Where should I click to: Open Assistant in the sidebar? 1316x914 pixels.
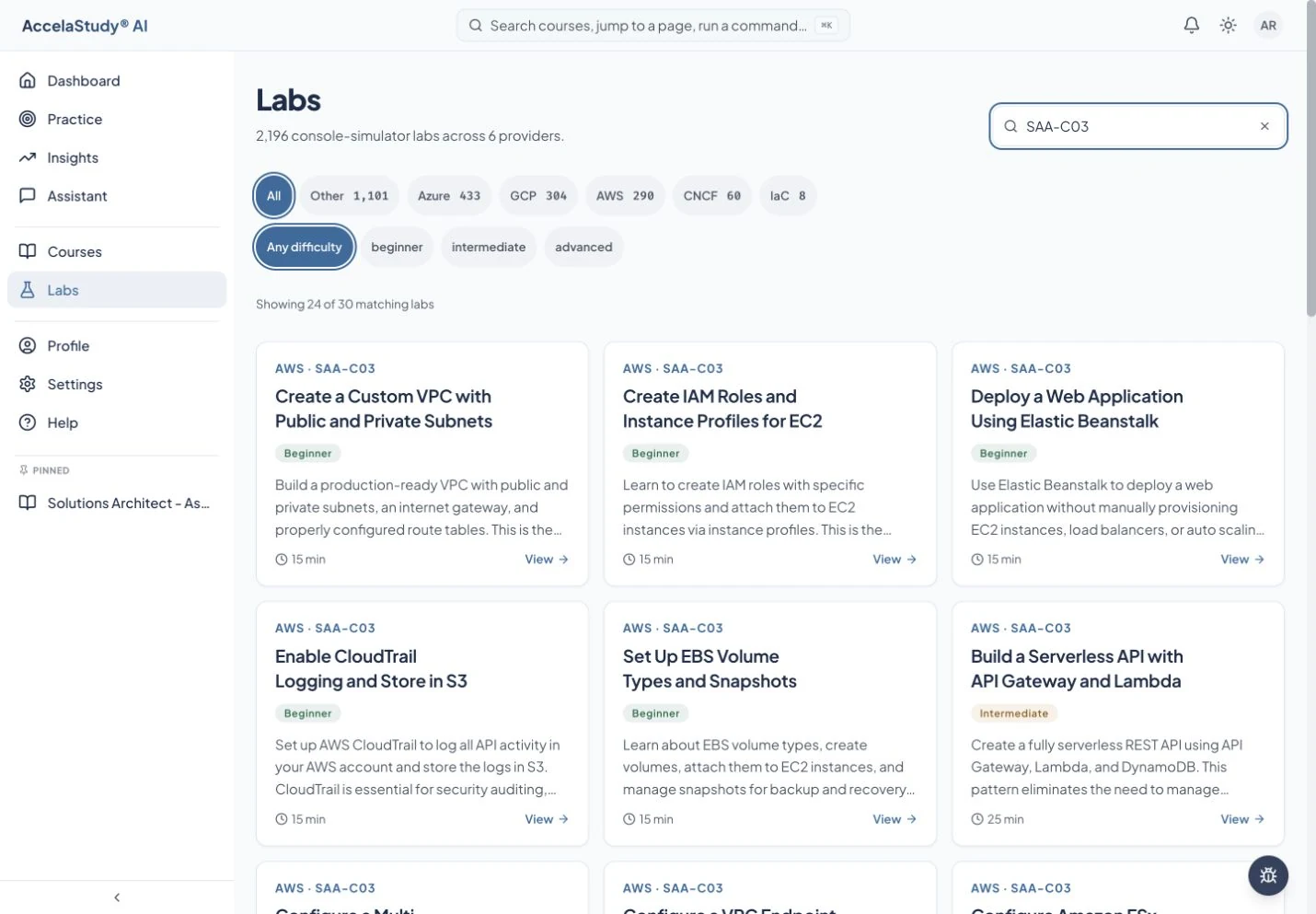pos(117,196)
